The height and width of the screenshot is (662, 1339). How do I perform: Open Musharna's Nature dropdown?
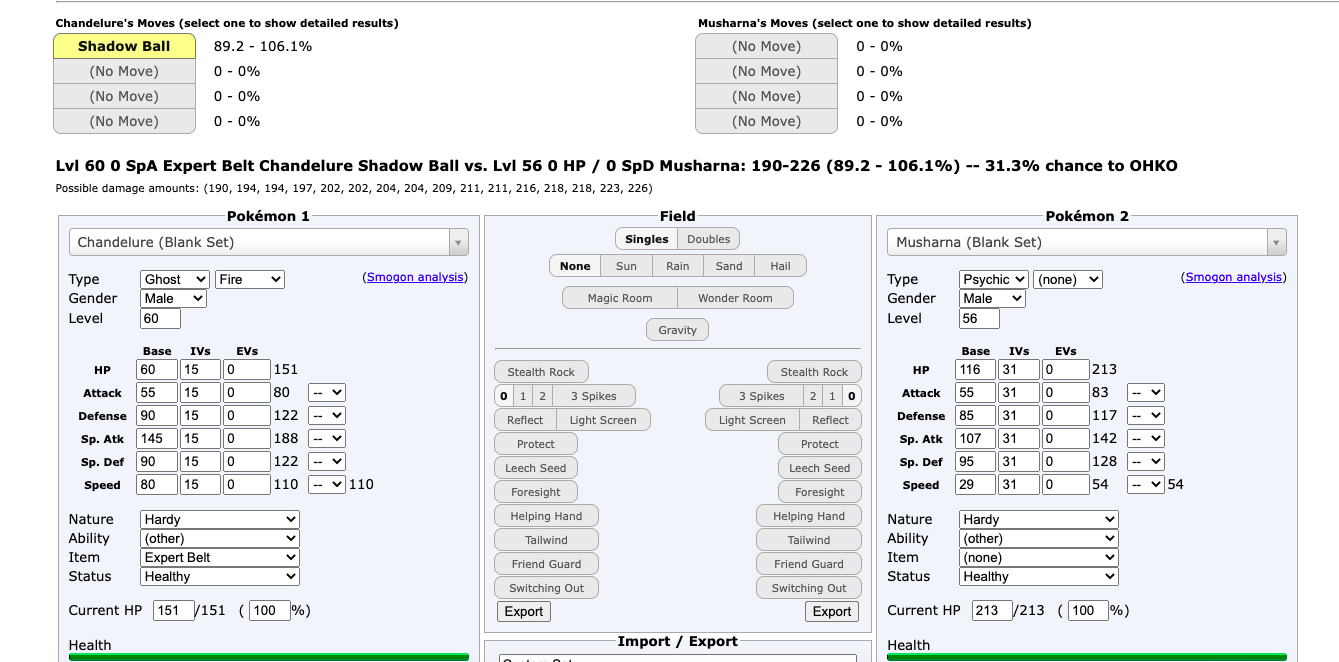click(x=1039, y=520)
